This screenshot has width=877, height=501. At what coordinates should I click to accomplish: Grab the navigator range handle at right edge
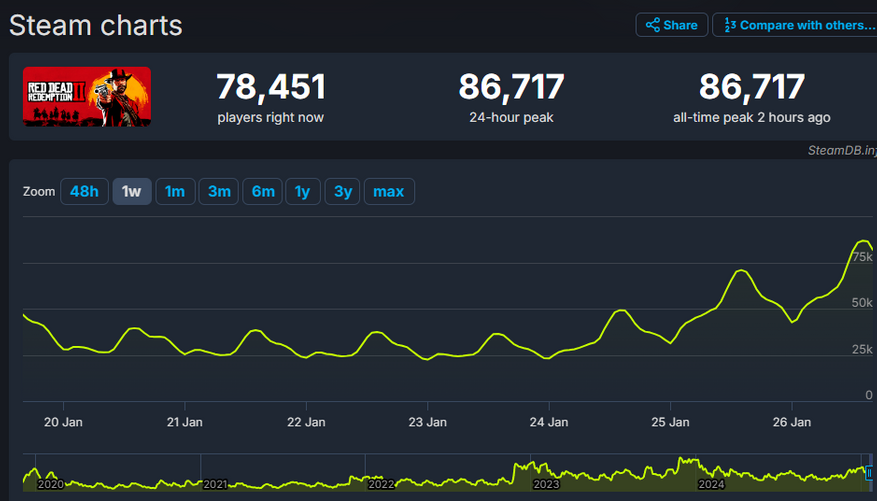[869, 473]
